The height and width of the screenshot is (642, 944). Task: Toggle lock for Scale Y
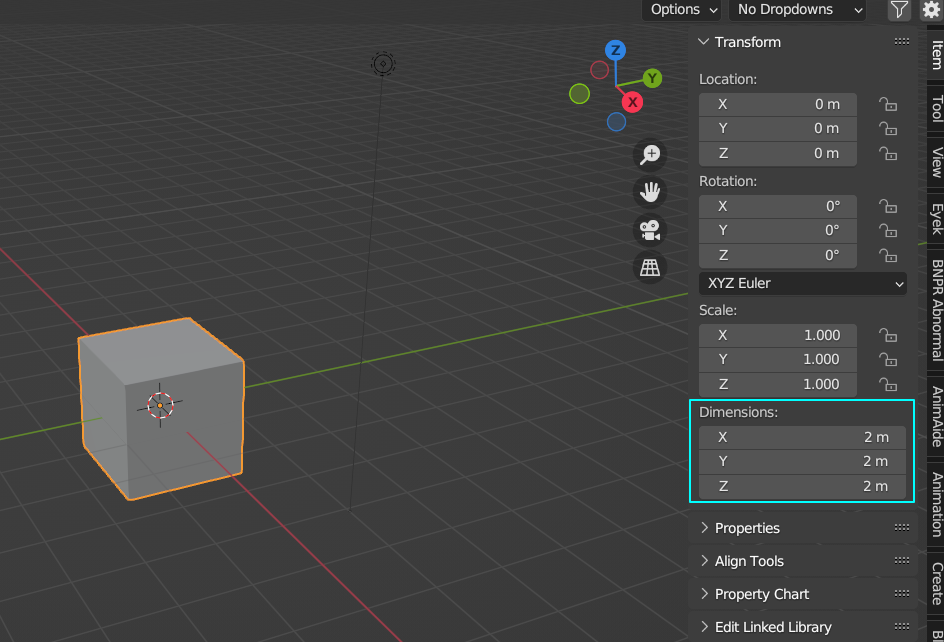click(x=887, y=360)
